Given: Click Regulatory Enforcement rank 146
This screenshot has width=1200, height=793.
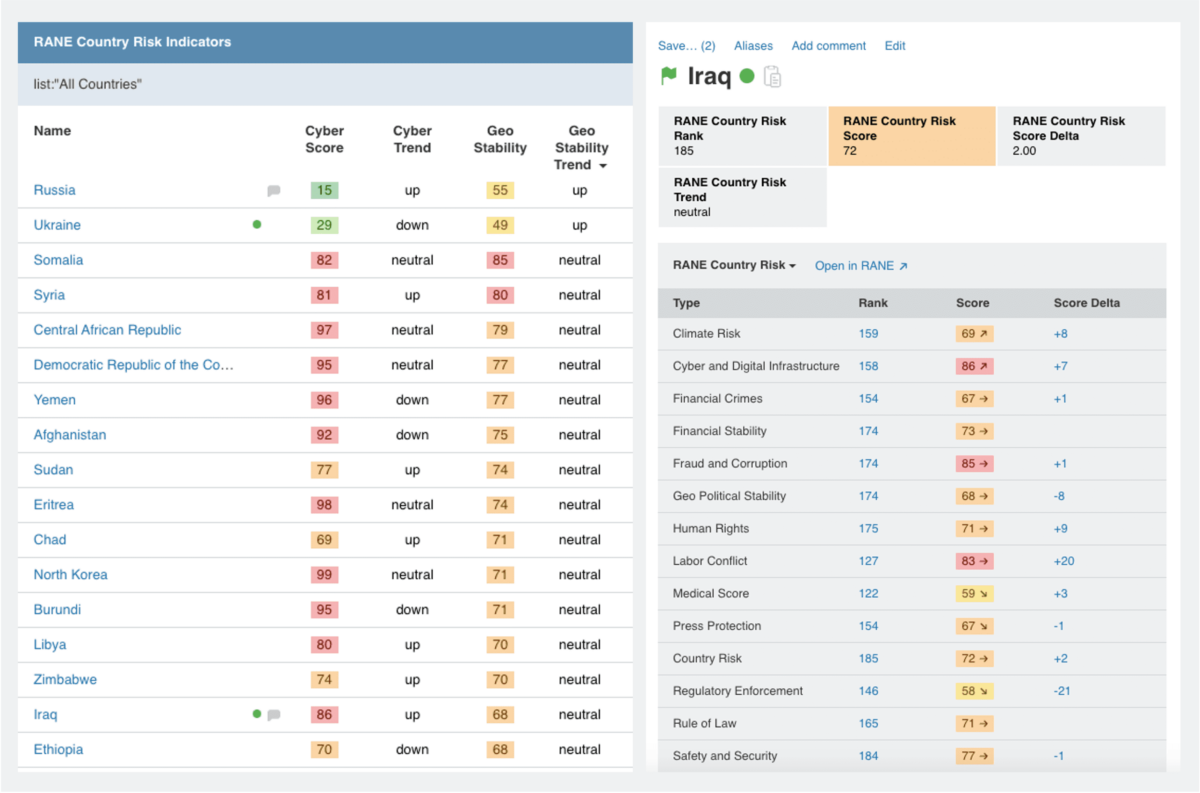Looking at the screenshot, I should pyautogui.click(x=868, y=691).
